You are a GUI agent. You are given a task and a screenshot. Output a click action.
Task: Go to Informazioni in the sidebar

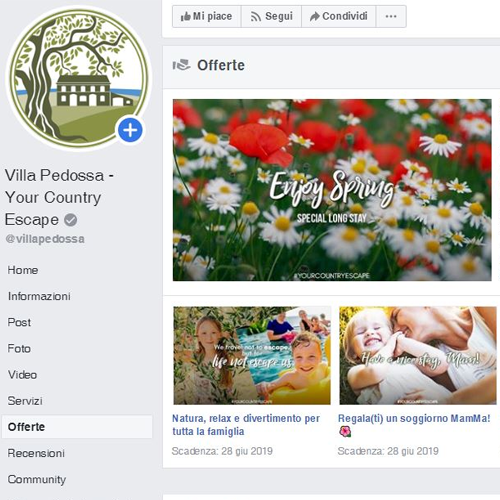coord(39,296)
